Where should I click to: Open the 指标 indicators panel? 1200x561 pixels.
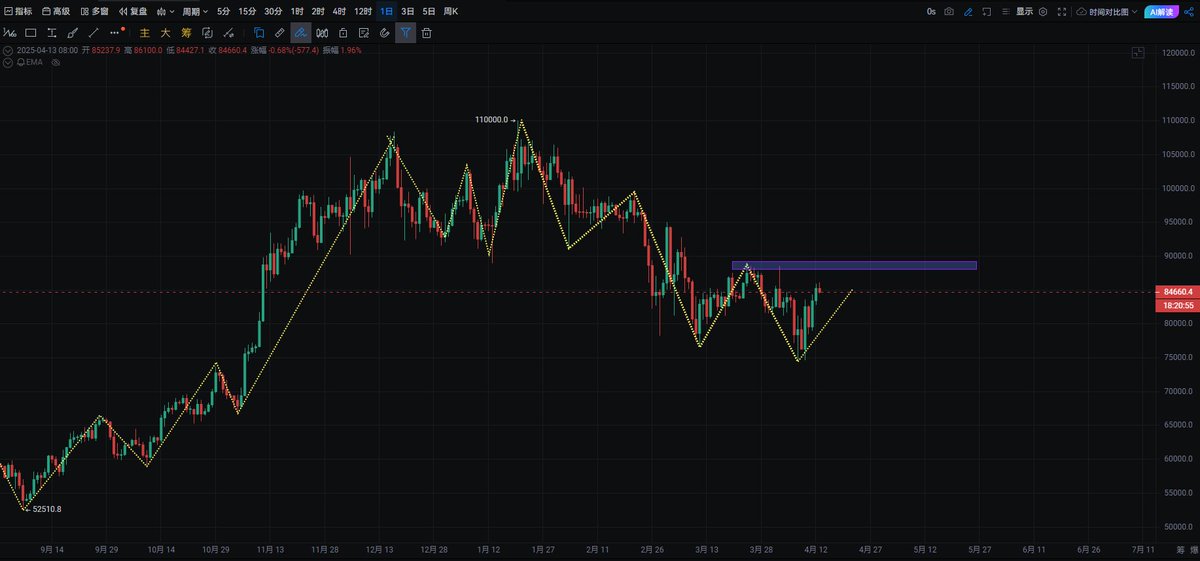pos(17,11)
